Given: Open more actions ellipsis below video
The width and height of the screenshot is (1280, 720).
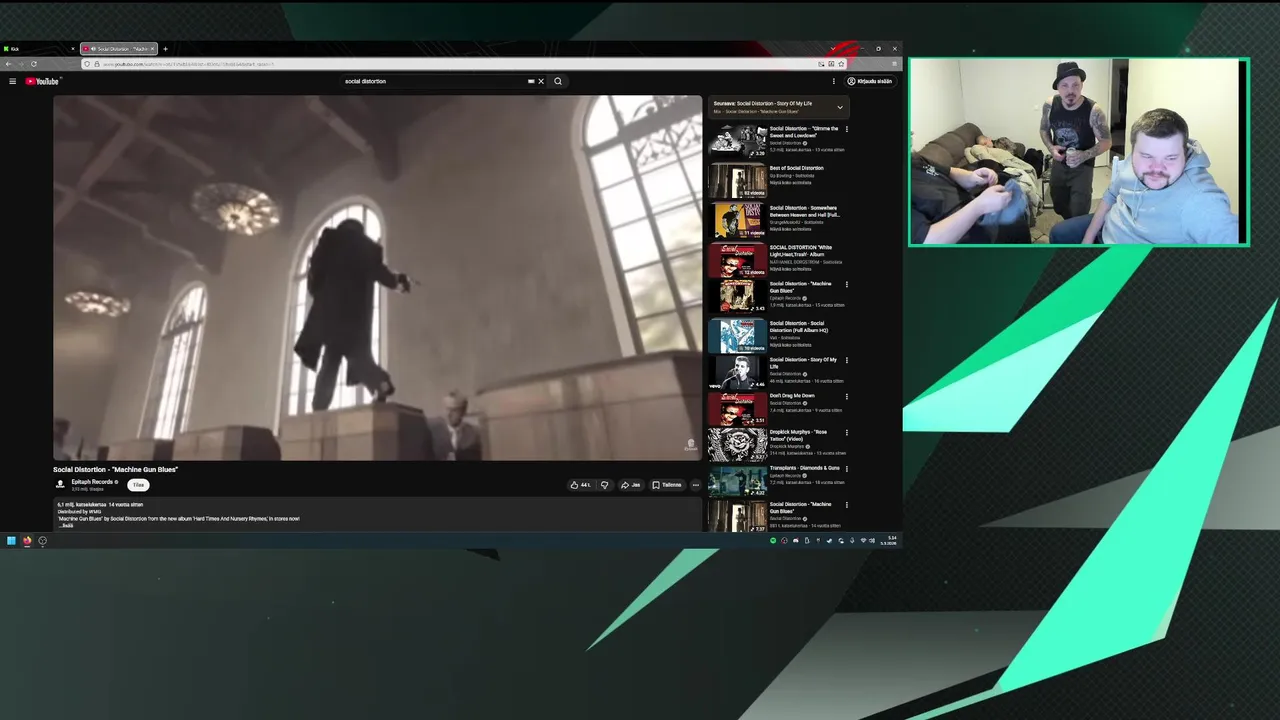Looking at the screenshot, I should 696,485.
